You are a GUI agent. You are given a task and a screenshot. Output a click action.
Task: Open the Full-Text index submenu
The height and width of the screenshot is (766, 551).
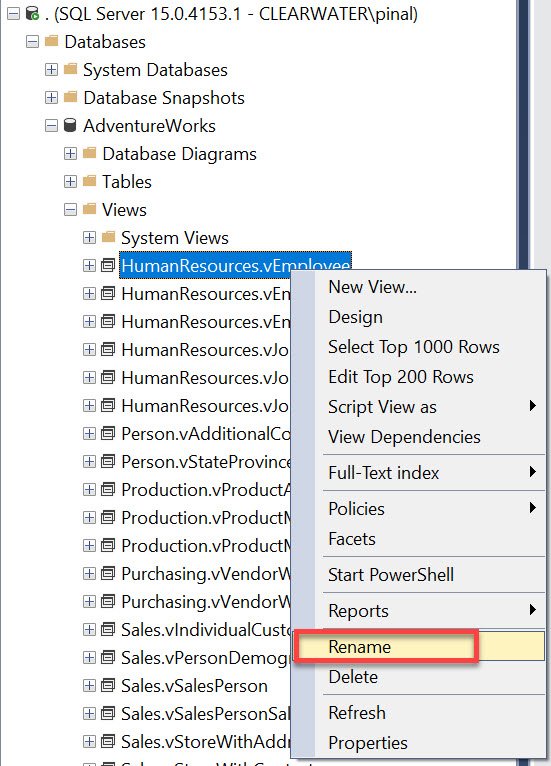pos(419,472)
